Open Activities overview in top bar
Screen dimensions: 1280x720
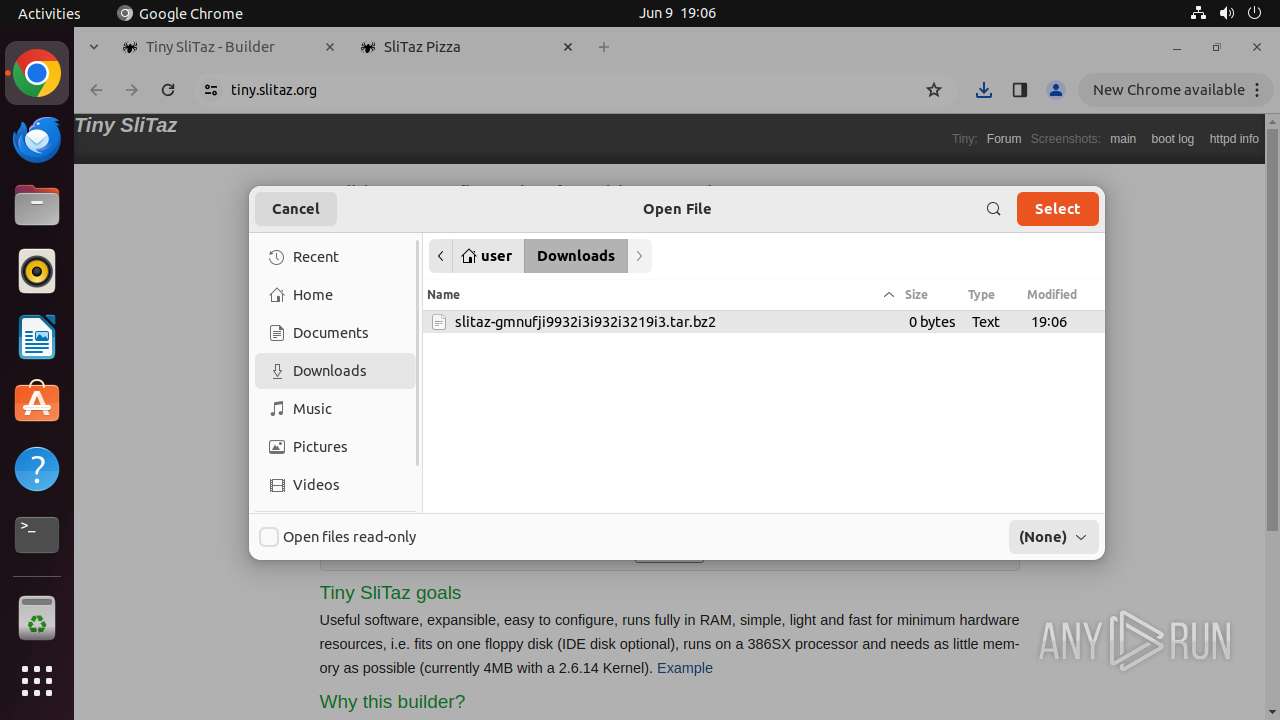tap(49, 13)
